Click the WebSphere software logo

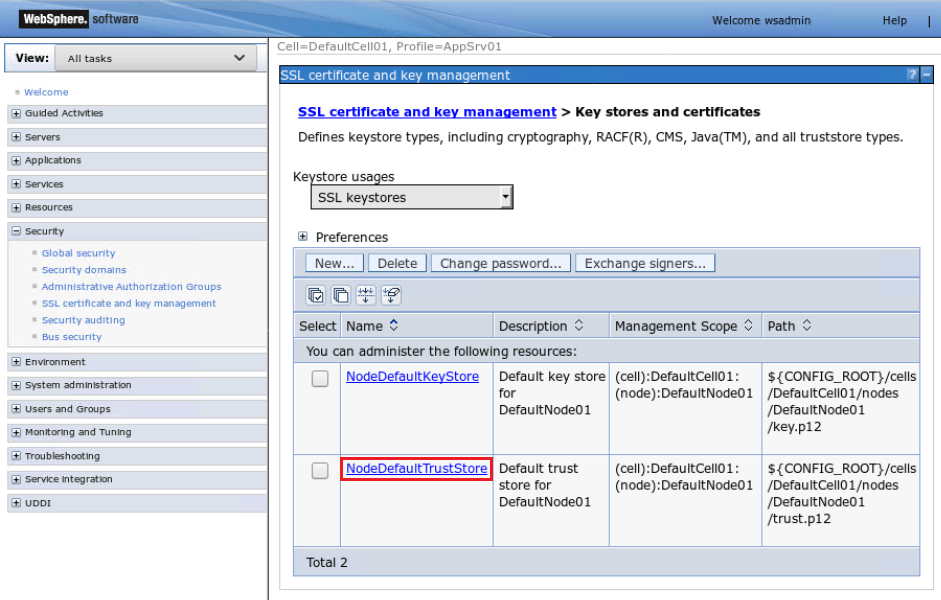coord(79,19)
